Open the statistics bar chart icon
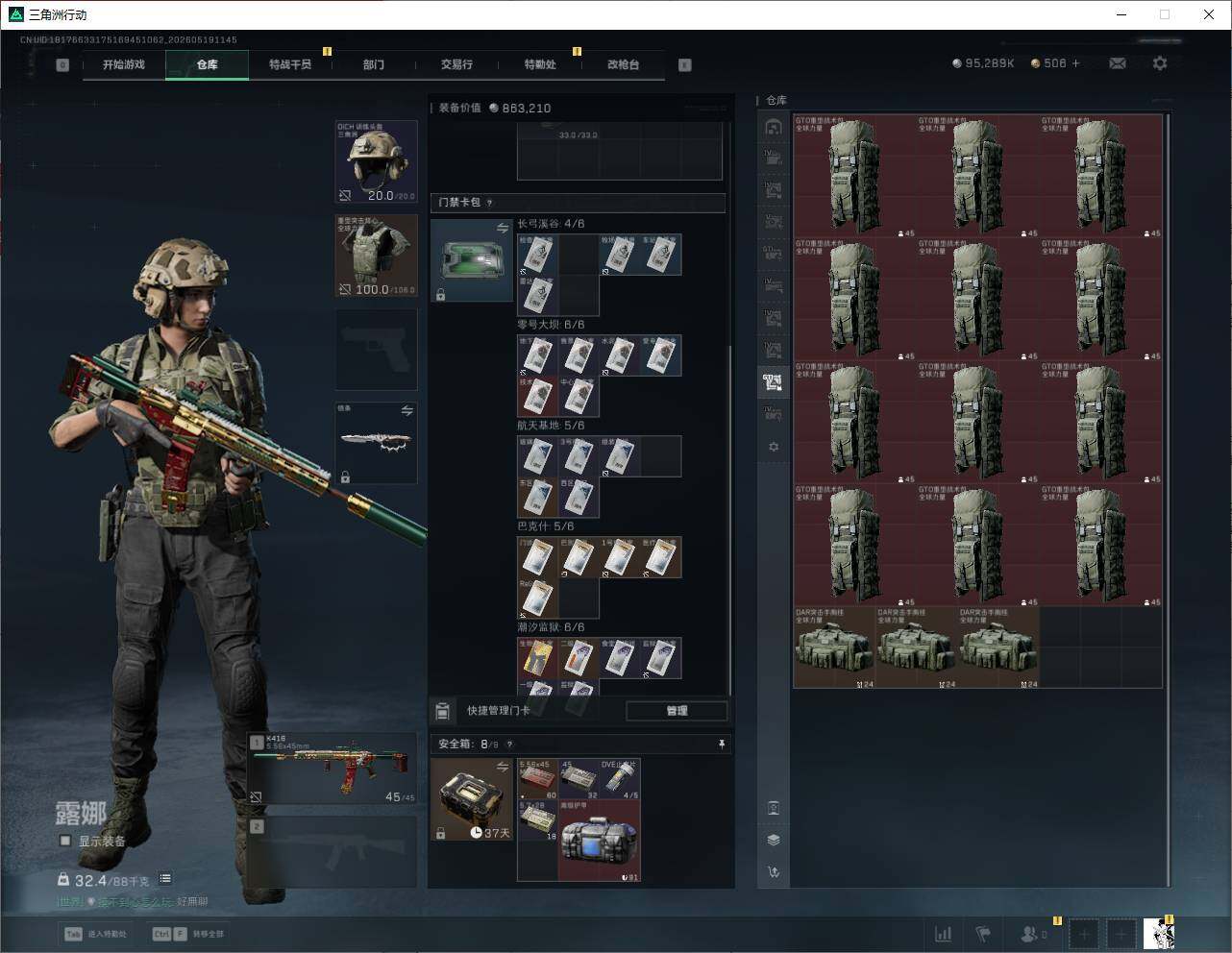The width and height of the screenshot is (1232, 953). (944, 934)
